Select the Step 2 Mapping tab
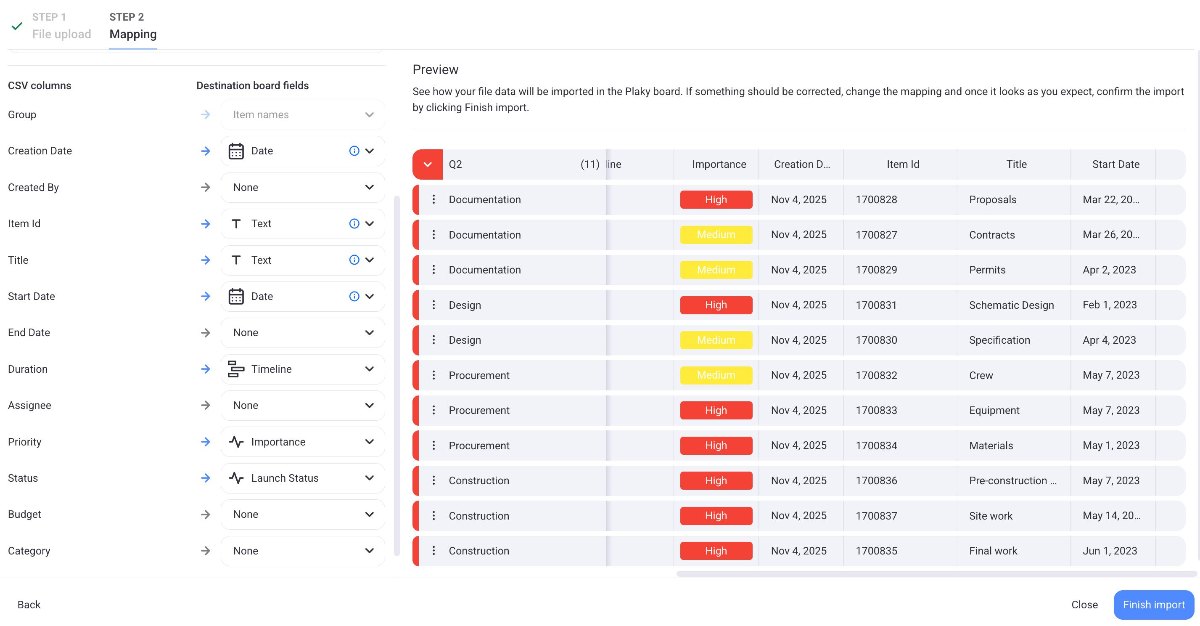The height and width of the screenshot is (626, 1200). [x=133, y=26]
